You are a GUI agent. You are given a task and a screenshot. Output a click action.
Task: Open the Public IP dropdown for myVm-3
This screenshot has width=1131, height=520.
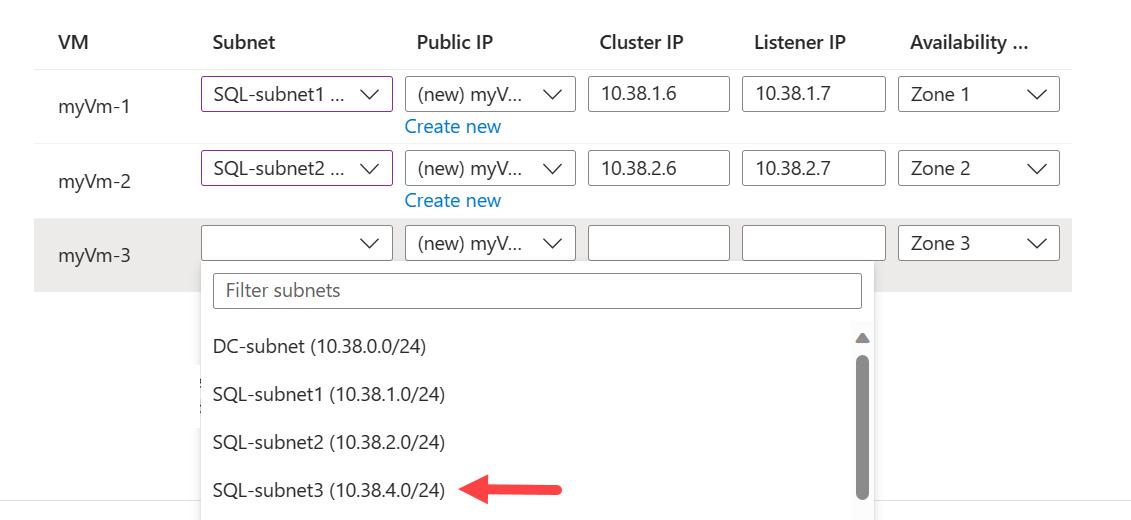(x=490, y=243)
